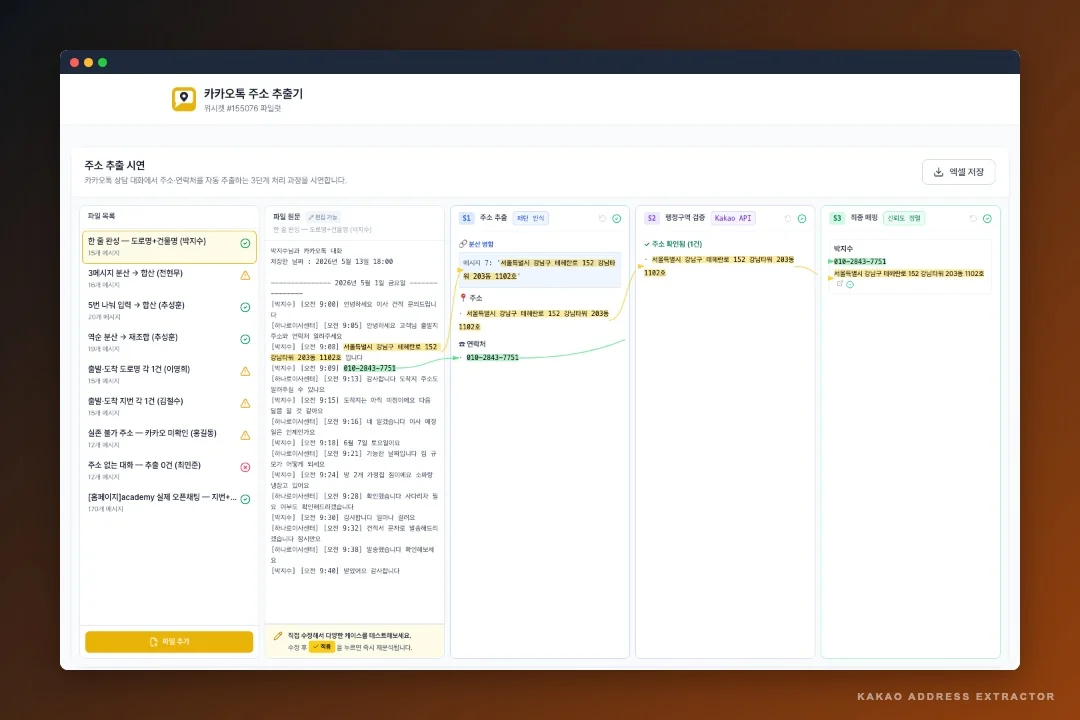Click the check status icon in S3 header
Image resolution: width=1080 pixels, height=720 pixels.
click(987, 218)
